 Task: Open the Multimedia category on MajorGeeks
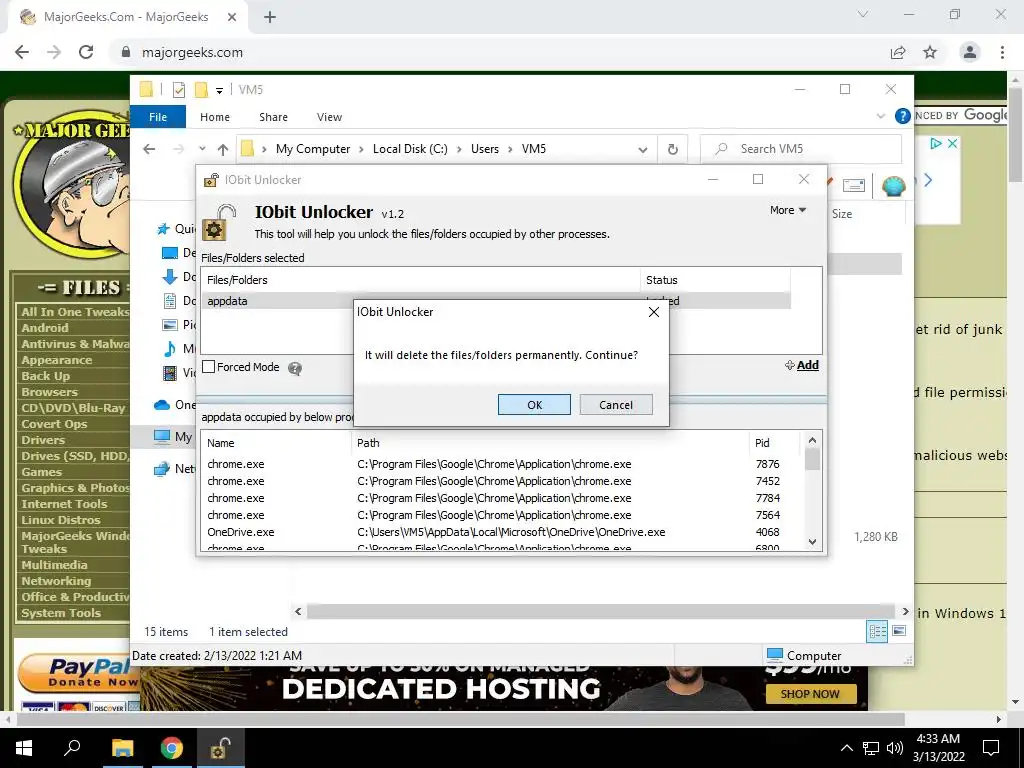coord(54,565)
